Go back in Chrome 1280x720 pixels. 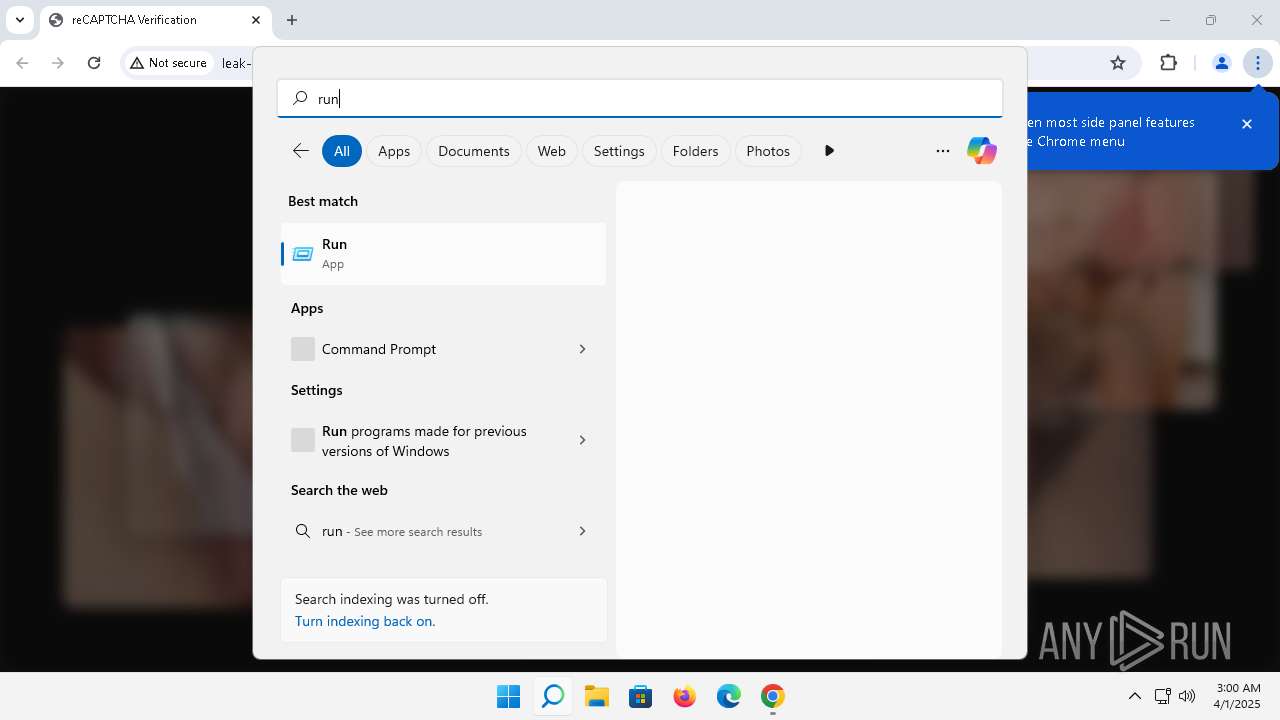click(x=22, y=63)
